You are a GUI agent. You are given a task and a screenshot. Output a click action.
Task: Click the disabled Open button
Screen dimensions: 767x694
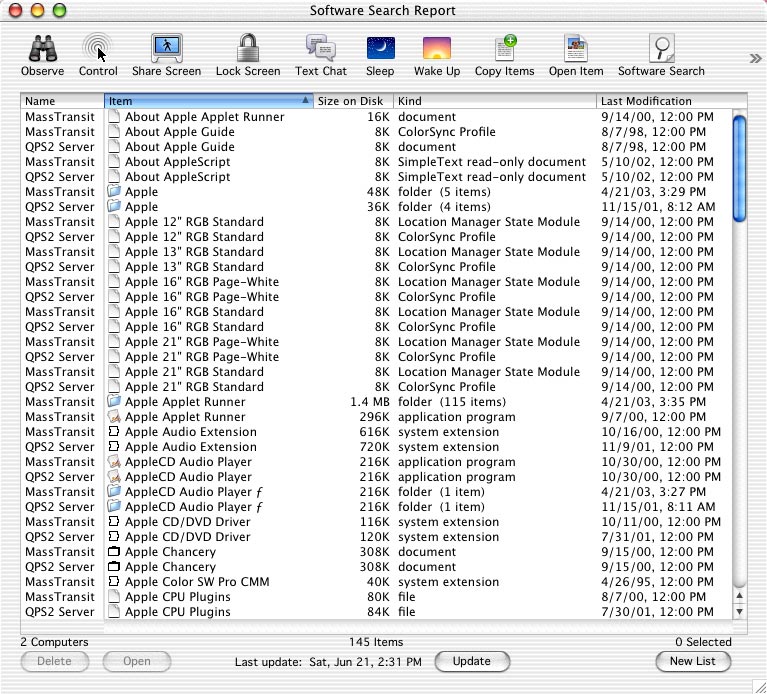137,661
